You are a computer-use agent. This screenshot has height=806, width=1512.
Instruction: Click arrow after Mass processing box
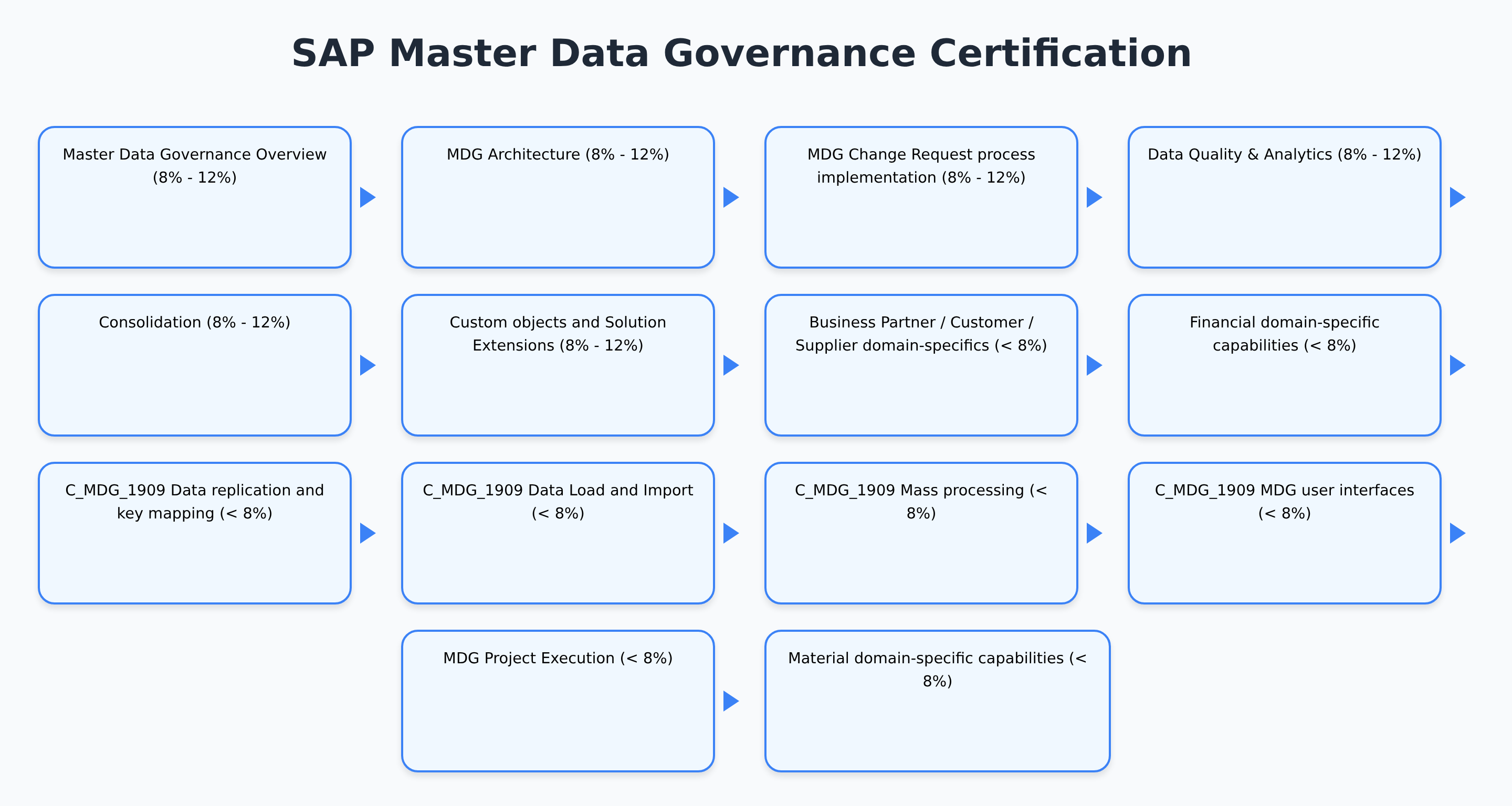point(1094,533)
